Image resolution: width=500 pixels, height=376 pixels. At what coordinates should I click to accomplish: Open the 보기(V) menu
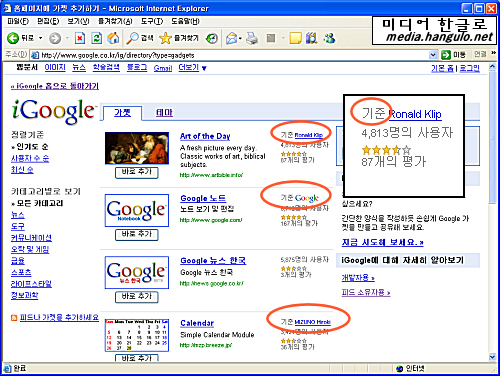[x=78, y=21]
